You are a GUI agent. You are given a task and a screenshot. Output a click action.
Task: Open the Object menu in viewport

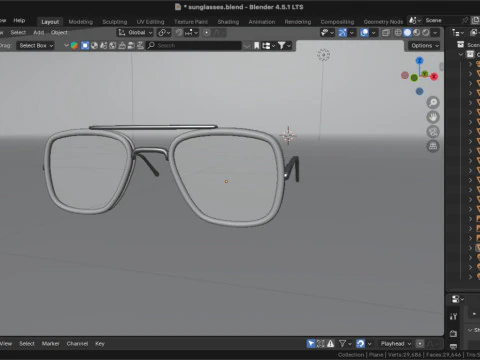tap(59, 32)
